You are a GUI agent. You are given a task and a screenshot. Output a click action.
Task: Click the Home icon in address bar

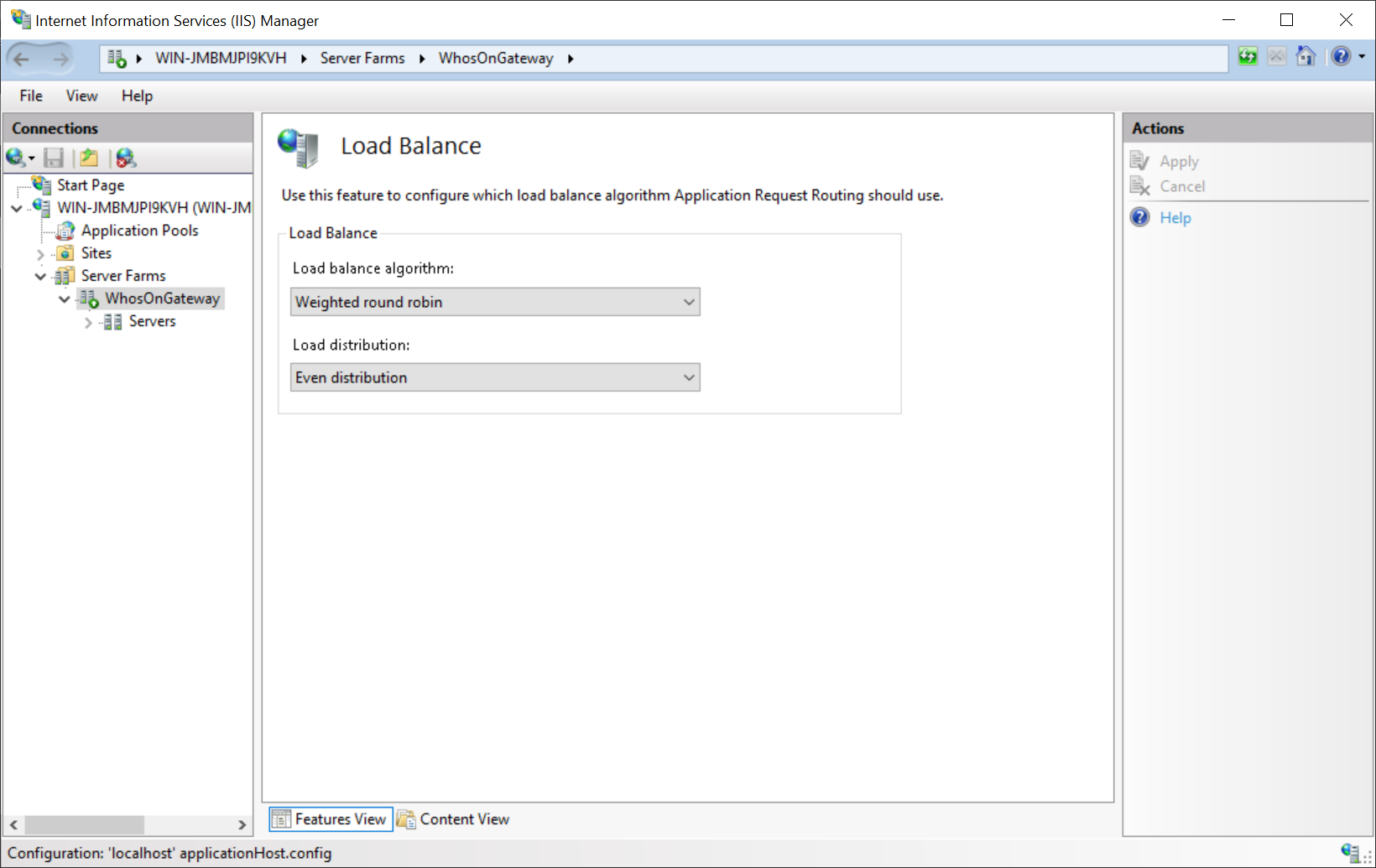1306,56
